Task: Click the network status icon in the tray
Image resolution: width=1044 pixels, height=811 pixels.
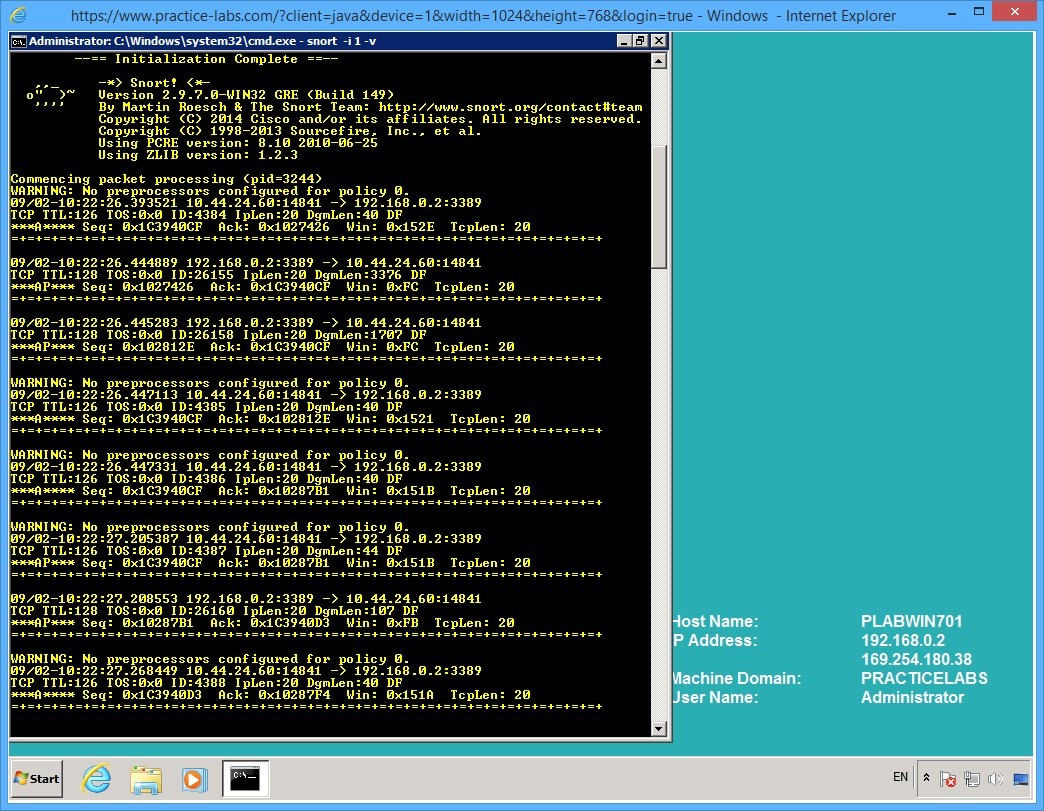Action: [x=971, y=779]
